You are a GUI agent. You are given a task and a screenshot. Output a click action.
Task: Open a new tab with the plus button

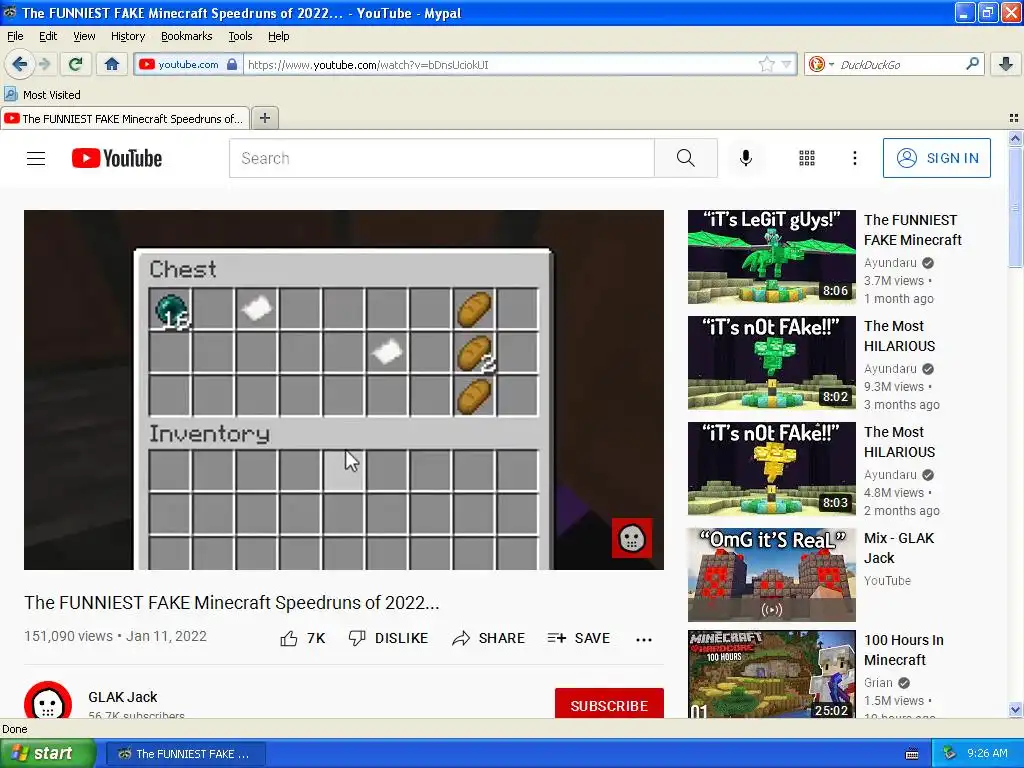pos(264,118)
